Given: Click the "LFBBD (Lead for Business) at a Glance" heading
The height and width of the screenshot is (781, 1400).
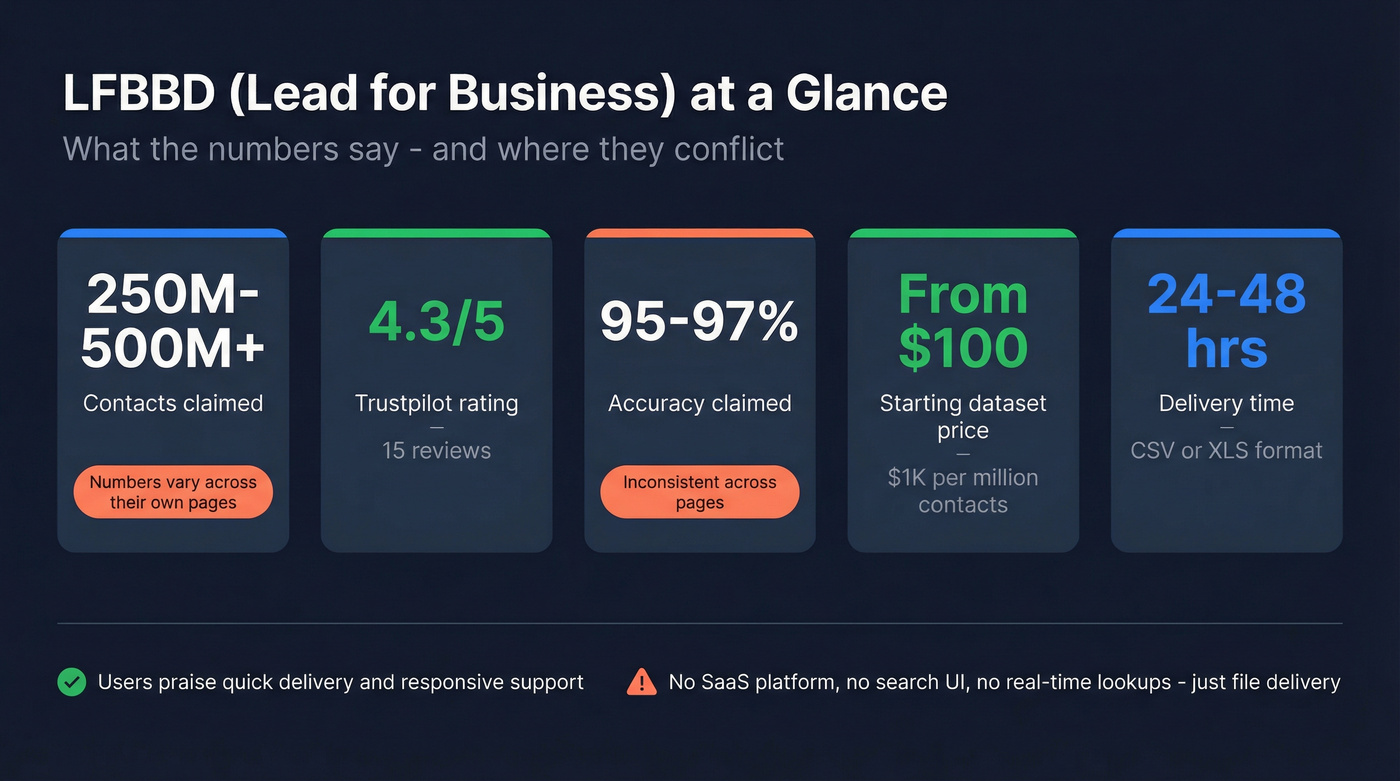Looking at the screenshot, I should point(505,94).
